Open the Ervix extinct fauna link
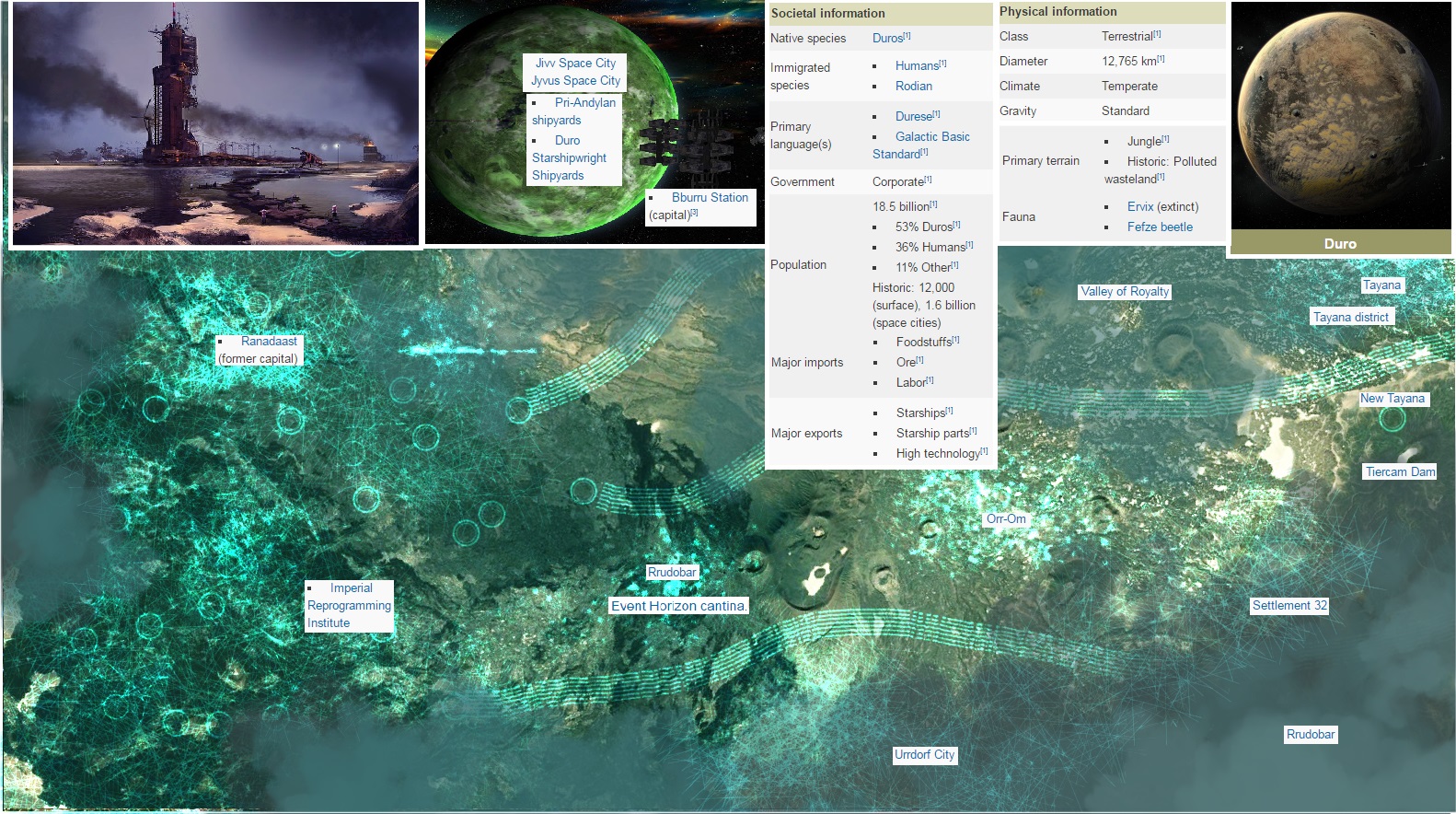 pyautogui.click(x=1139, y=207)
